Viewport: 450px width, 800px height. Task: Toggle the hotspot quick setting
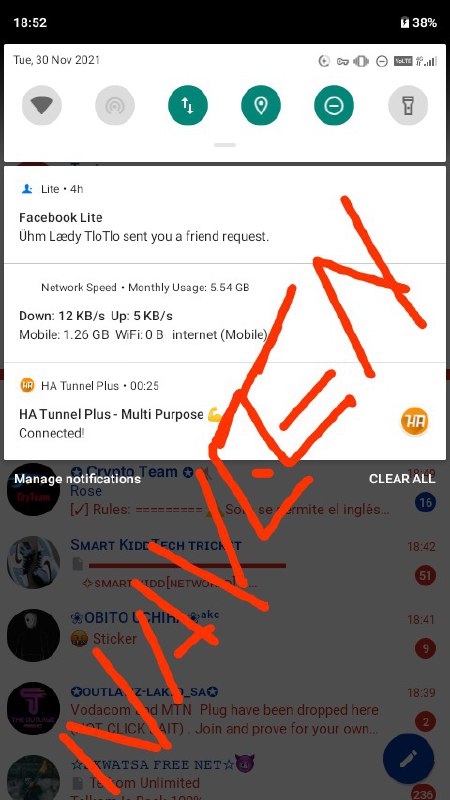click(x=115, y=106)
